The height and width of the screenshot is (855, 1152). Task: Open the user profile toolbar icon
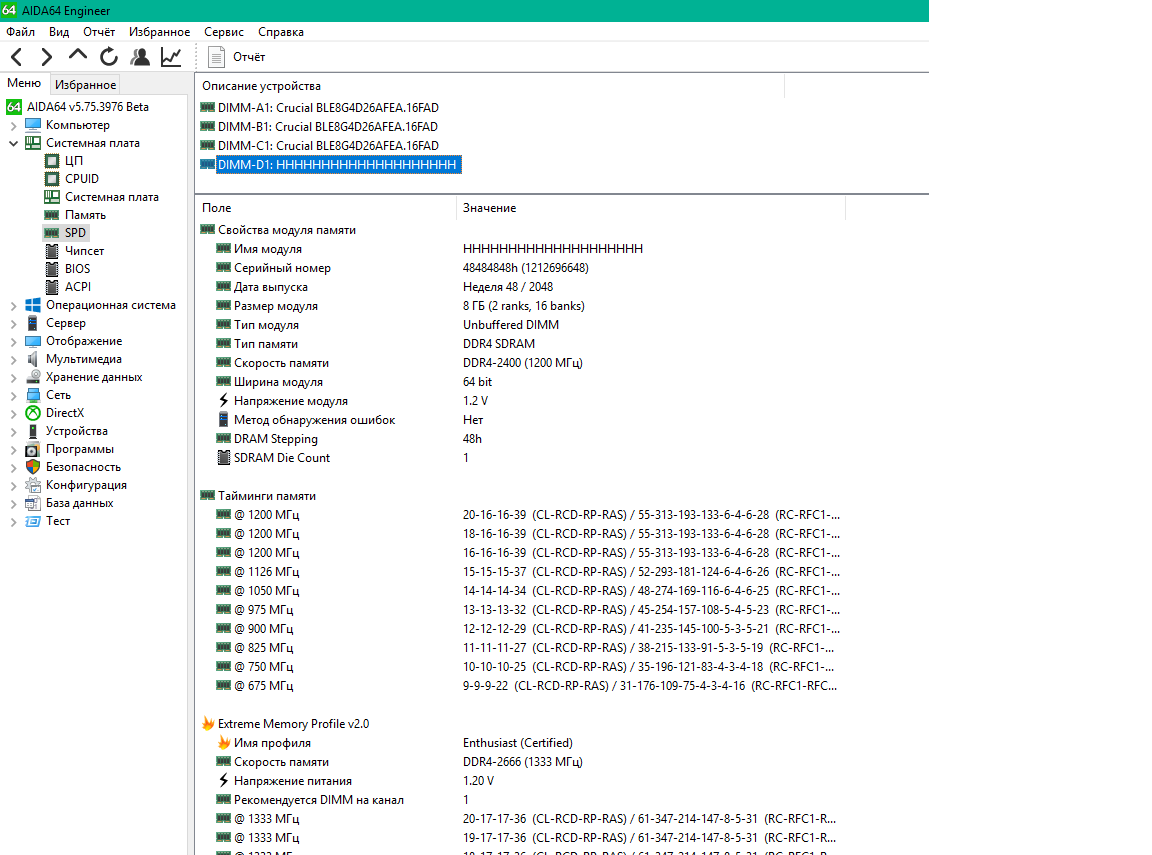pos(140,57)
